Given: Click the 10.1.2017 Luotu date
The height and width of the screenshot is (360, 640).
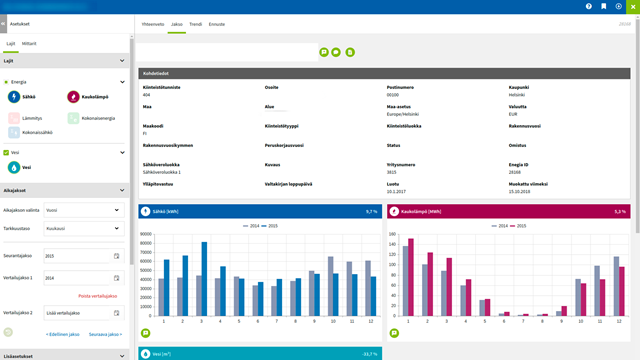Looking at the screenshot, I should click(x=396, y=191).
